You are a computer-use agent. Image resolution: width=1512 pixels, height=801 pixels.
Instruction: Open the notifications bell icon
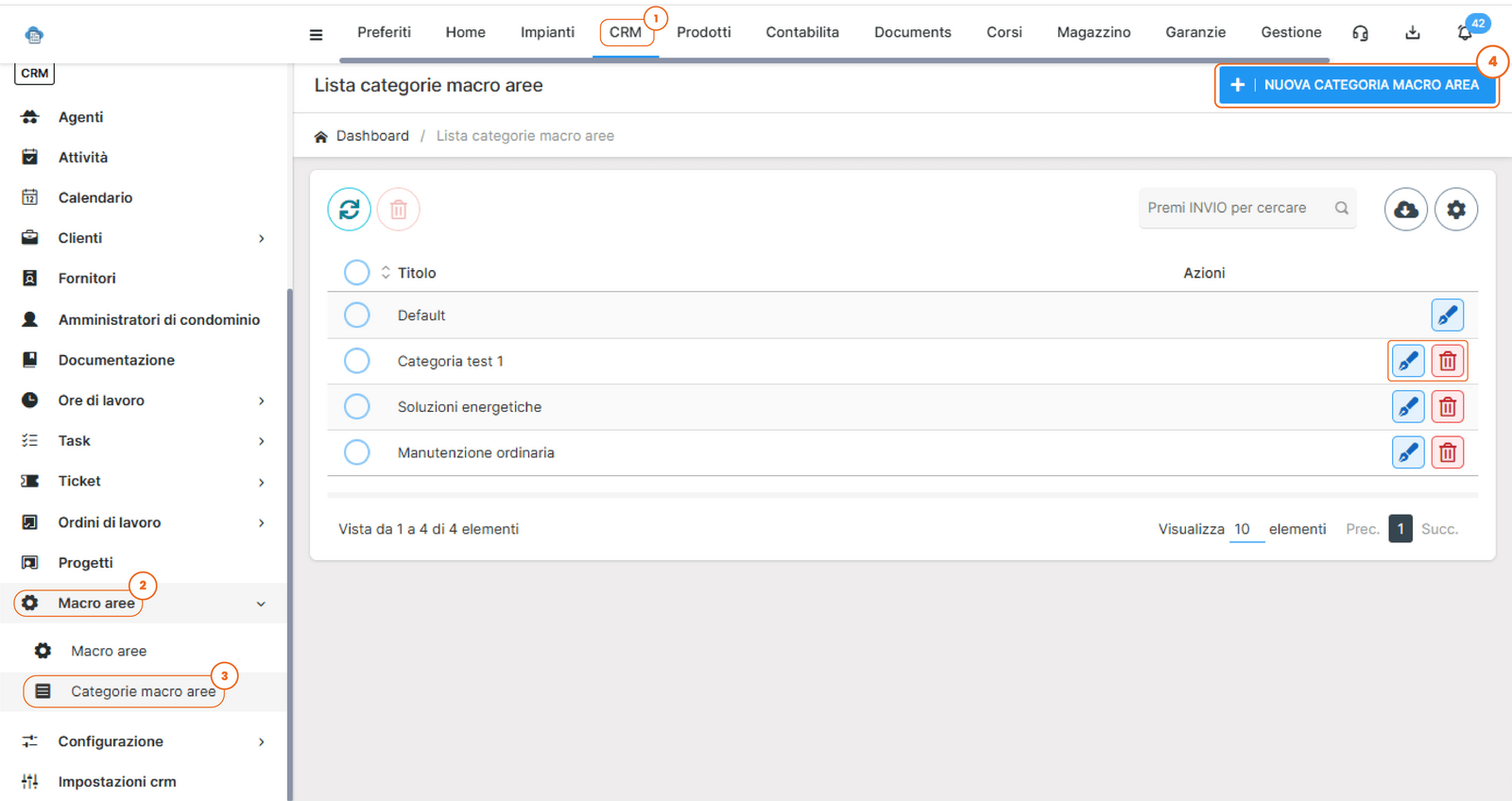coord(1464,33)
